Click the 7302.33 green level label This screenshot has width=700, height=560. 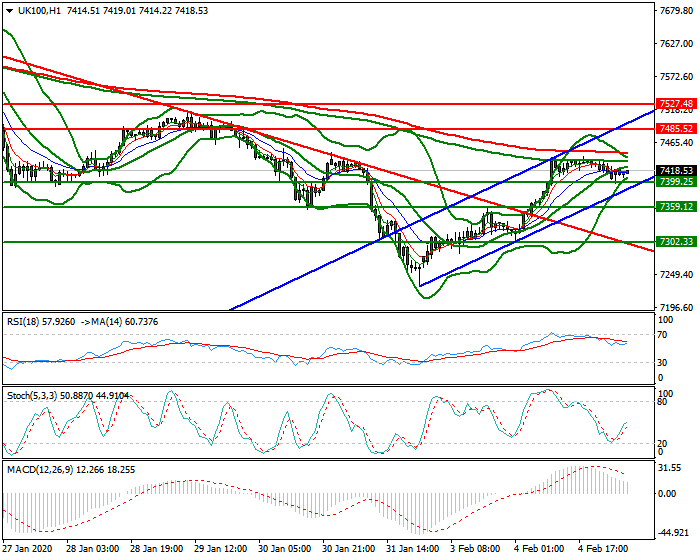pyautogui.click(x=676, y=242)
